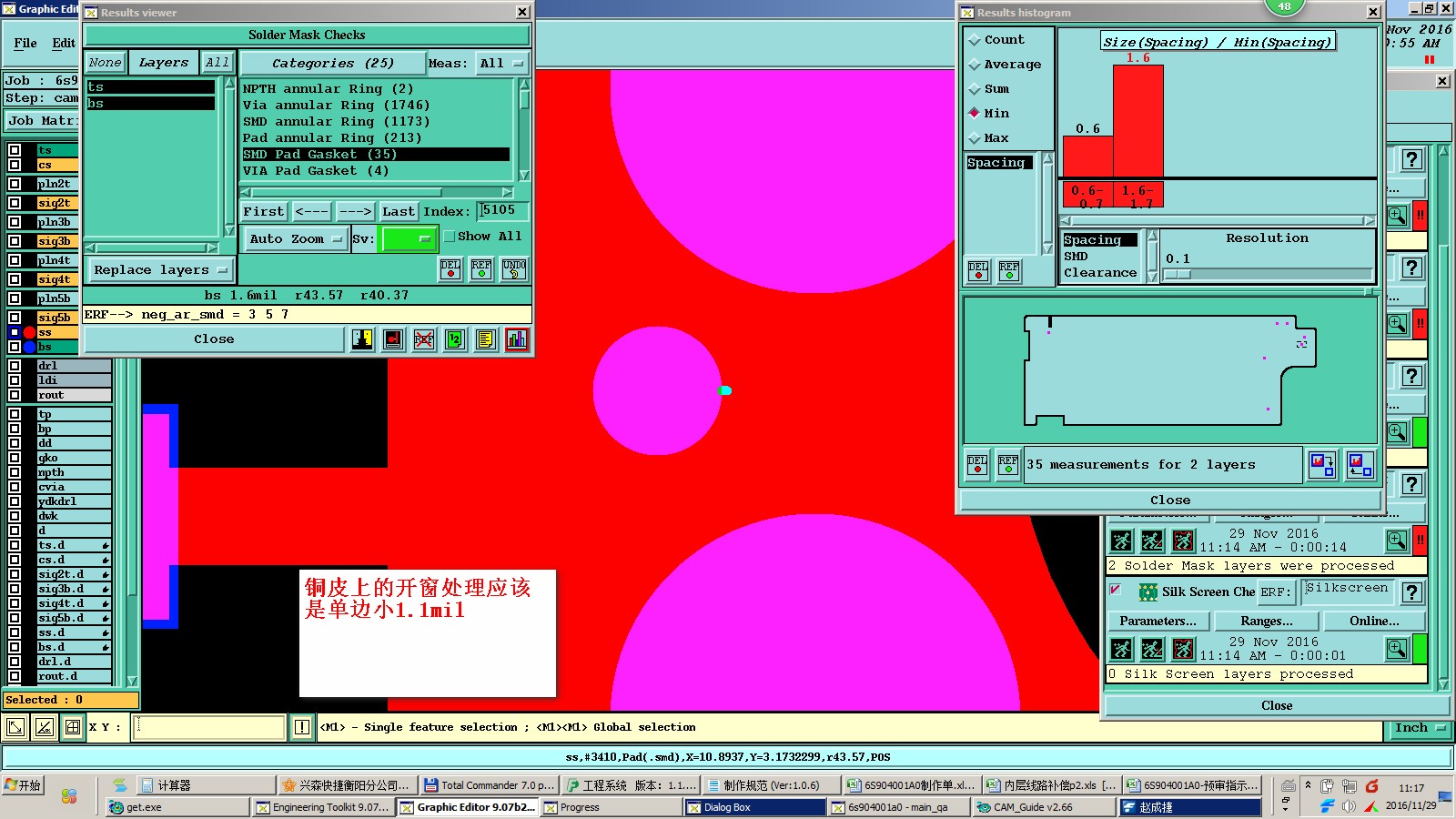Click first run icon in Solder Mask row
The image size is (1456, 819).
tap(1122, 541)
